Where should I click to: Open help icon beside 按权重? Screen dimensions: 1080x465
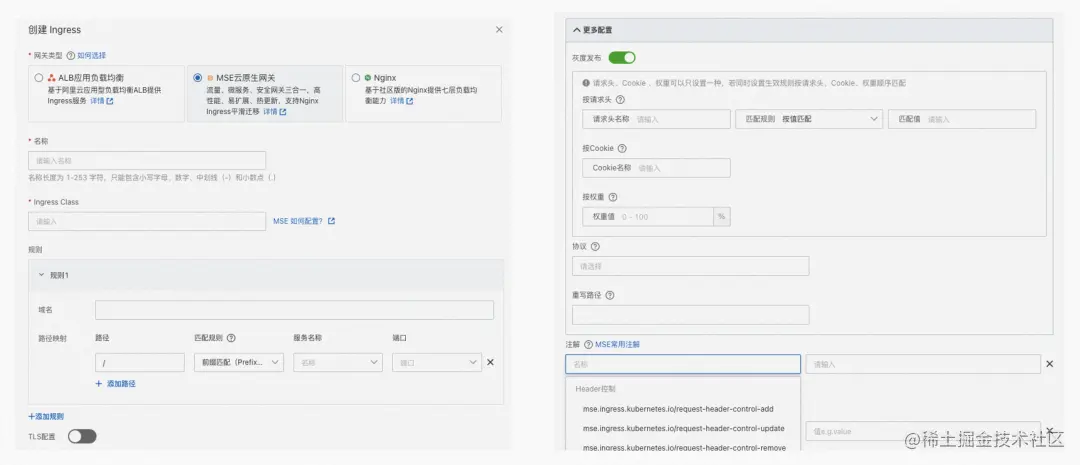pos(613,197)
